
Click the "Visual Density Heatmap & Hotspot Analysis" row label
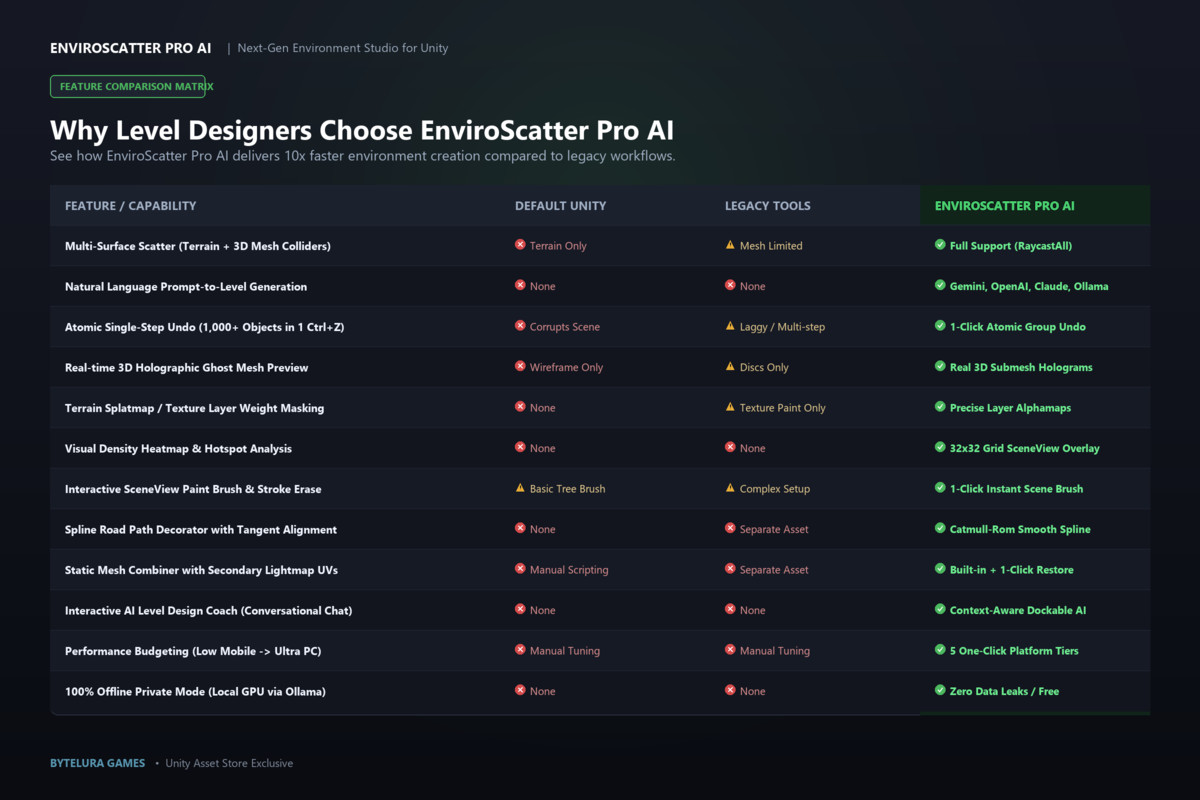point(179,449)
